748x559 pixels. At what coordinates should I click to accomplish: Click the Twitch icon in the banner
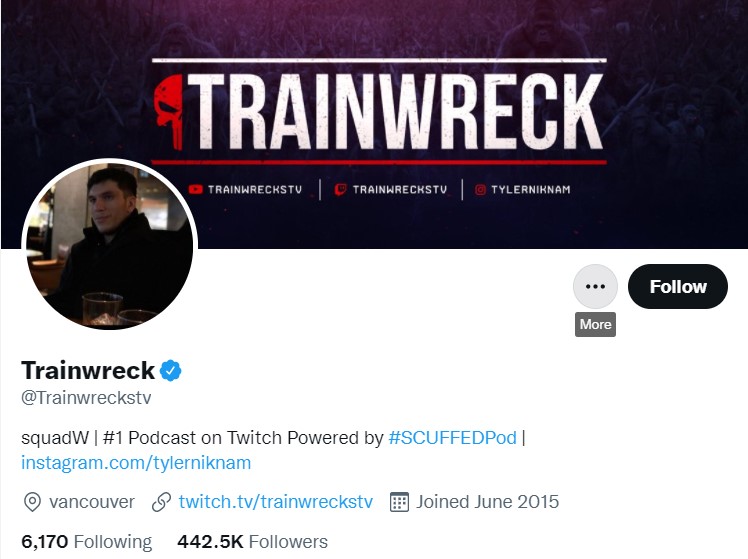coord(340,190)
